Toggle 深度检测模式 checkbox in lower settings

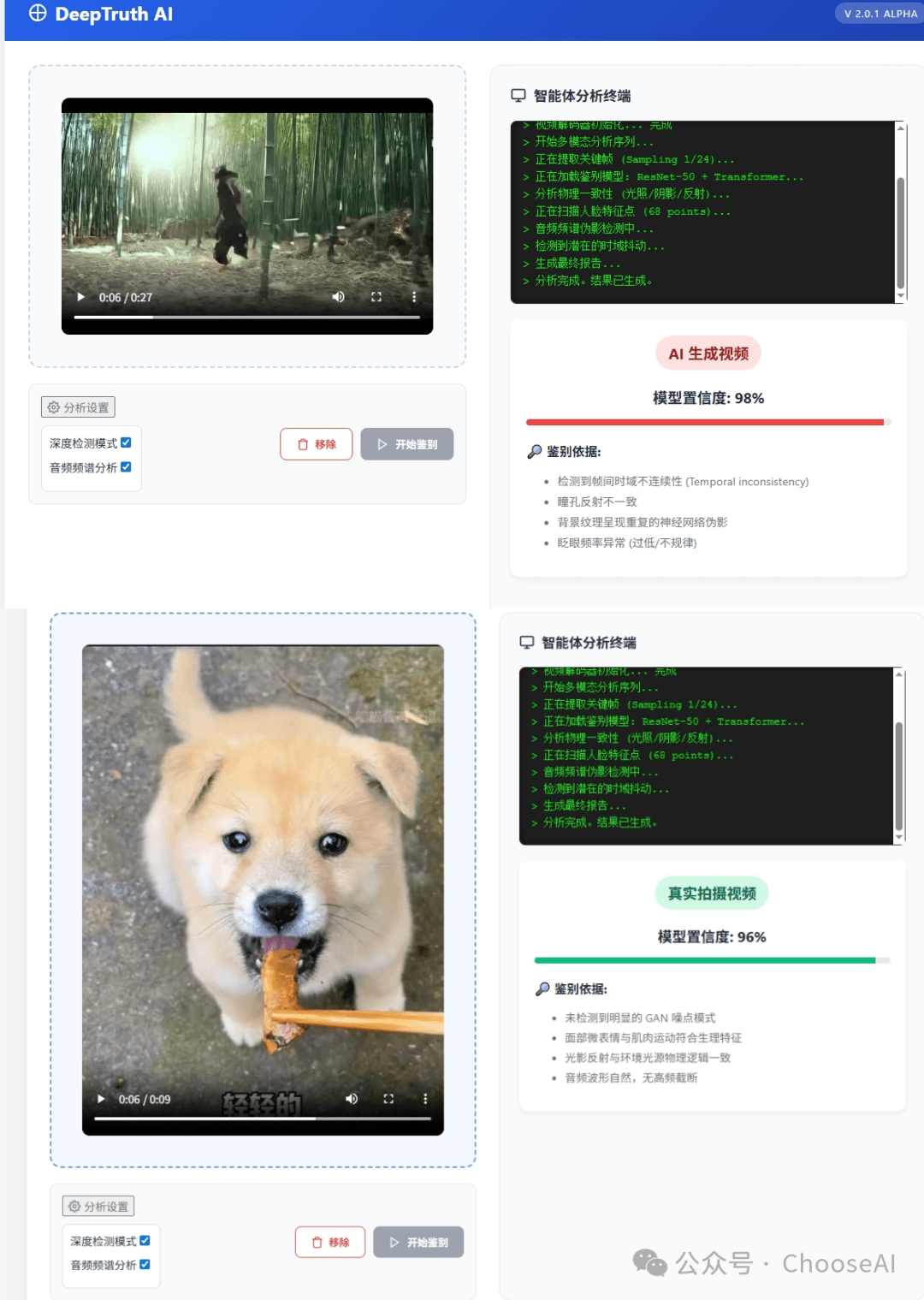[x=145, y=1240]
